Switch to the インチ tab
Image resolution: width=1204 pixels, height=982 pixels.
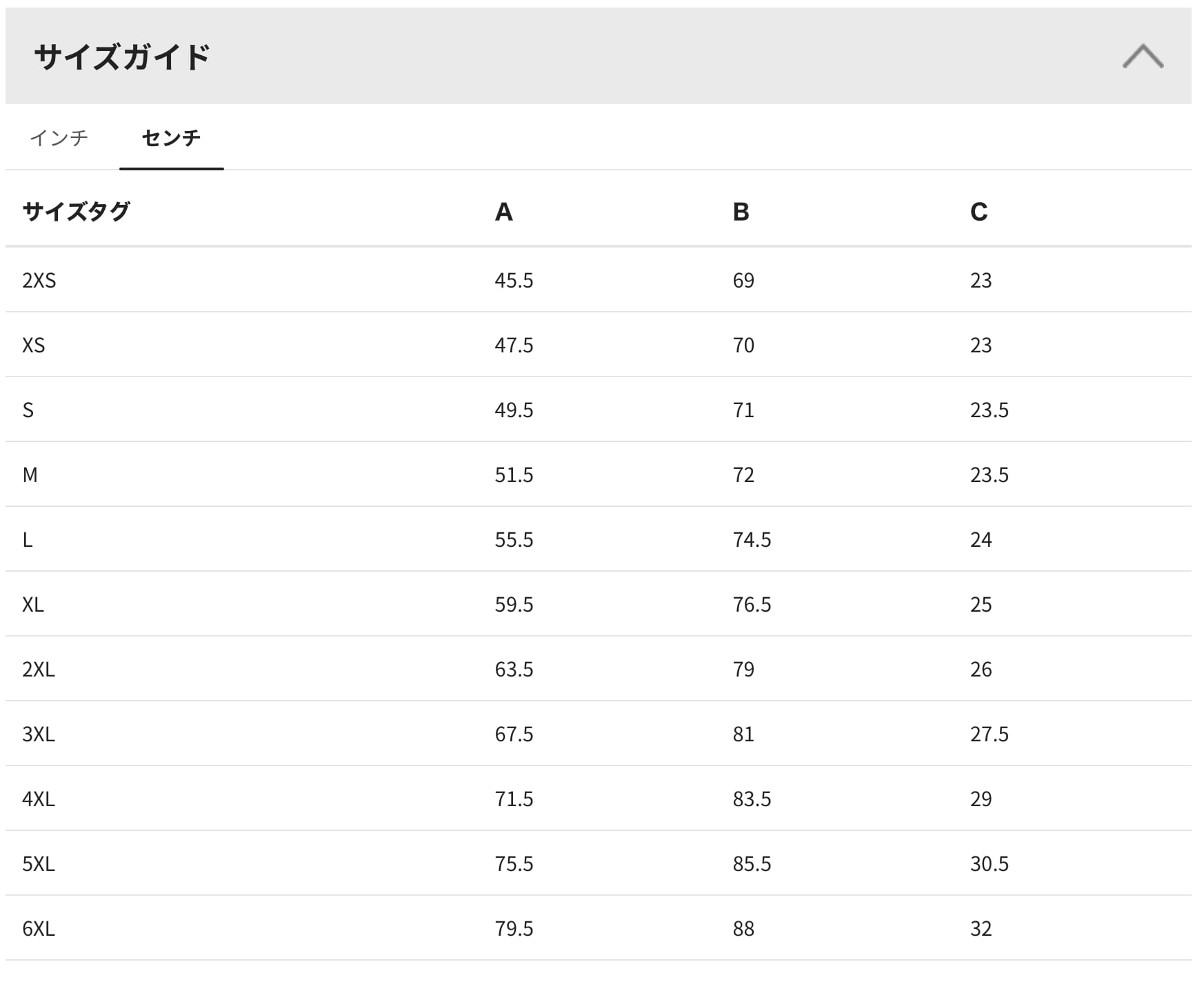coord(59,138)
